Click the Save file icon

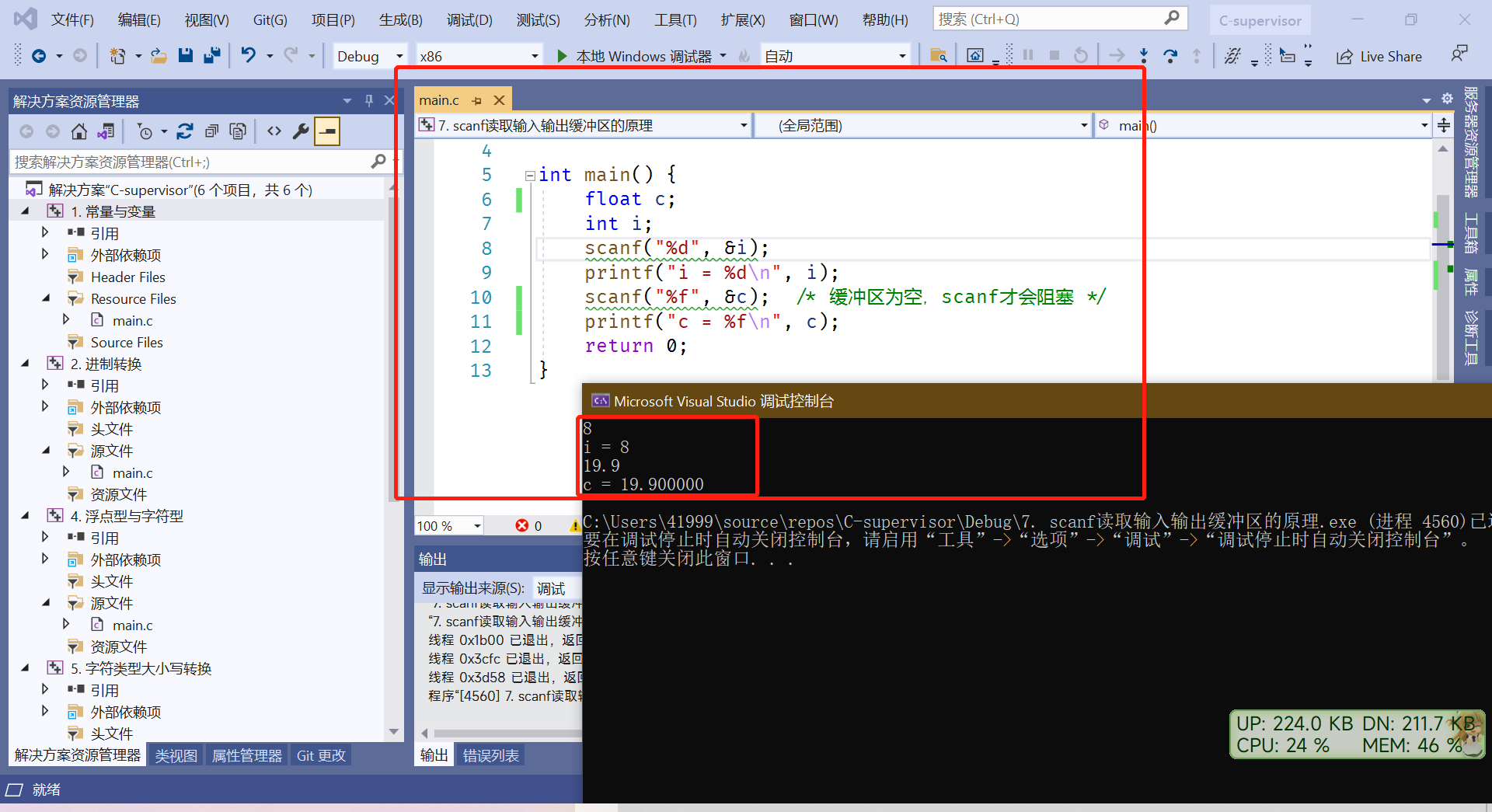pos(185,56)
